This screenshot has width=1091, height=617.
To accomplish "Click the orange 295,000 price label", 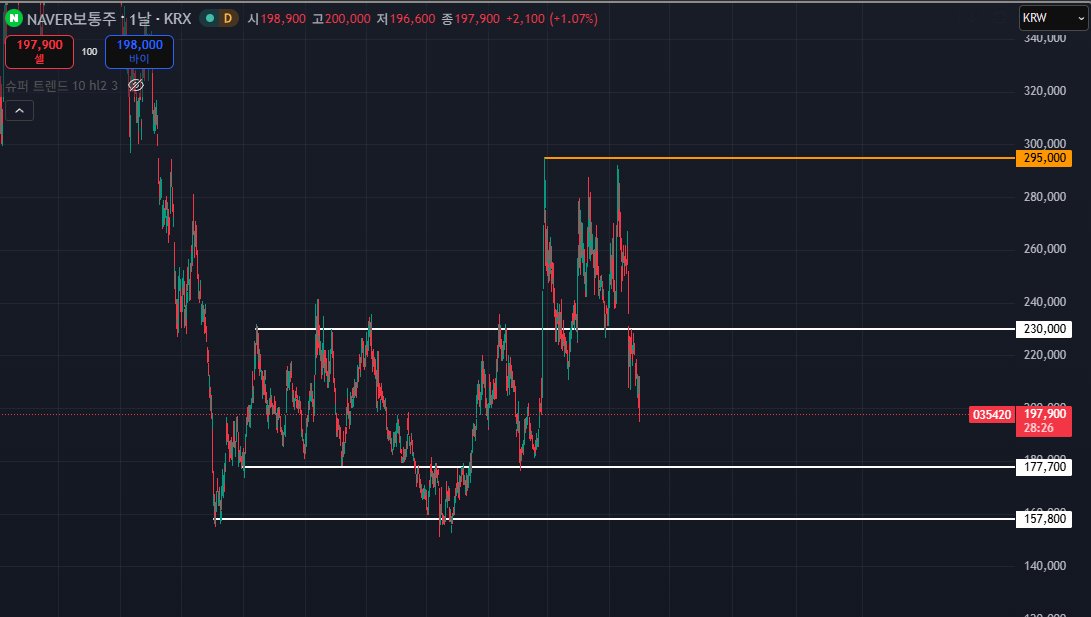I will (1044, 158).
